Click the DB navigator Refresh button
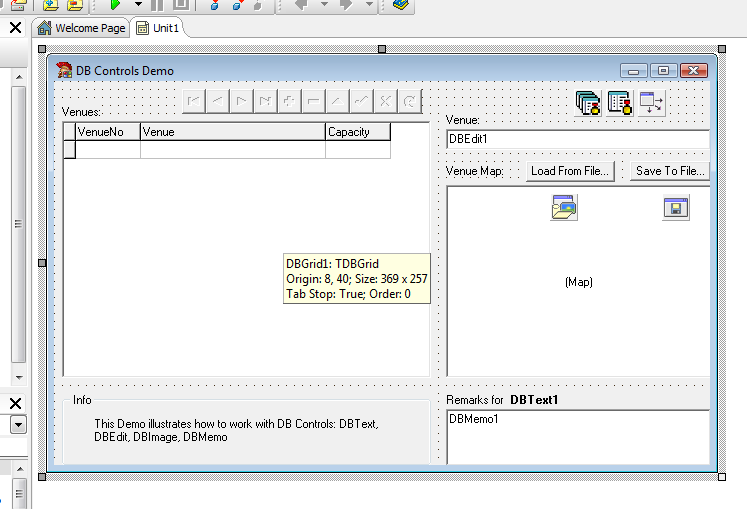747x509 pixels. click(410, 101)
